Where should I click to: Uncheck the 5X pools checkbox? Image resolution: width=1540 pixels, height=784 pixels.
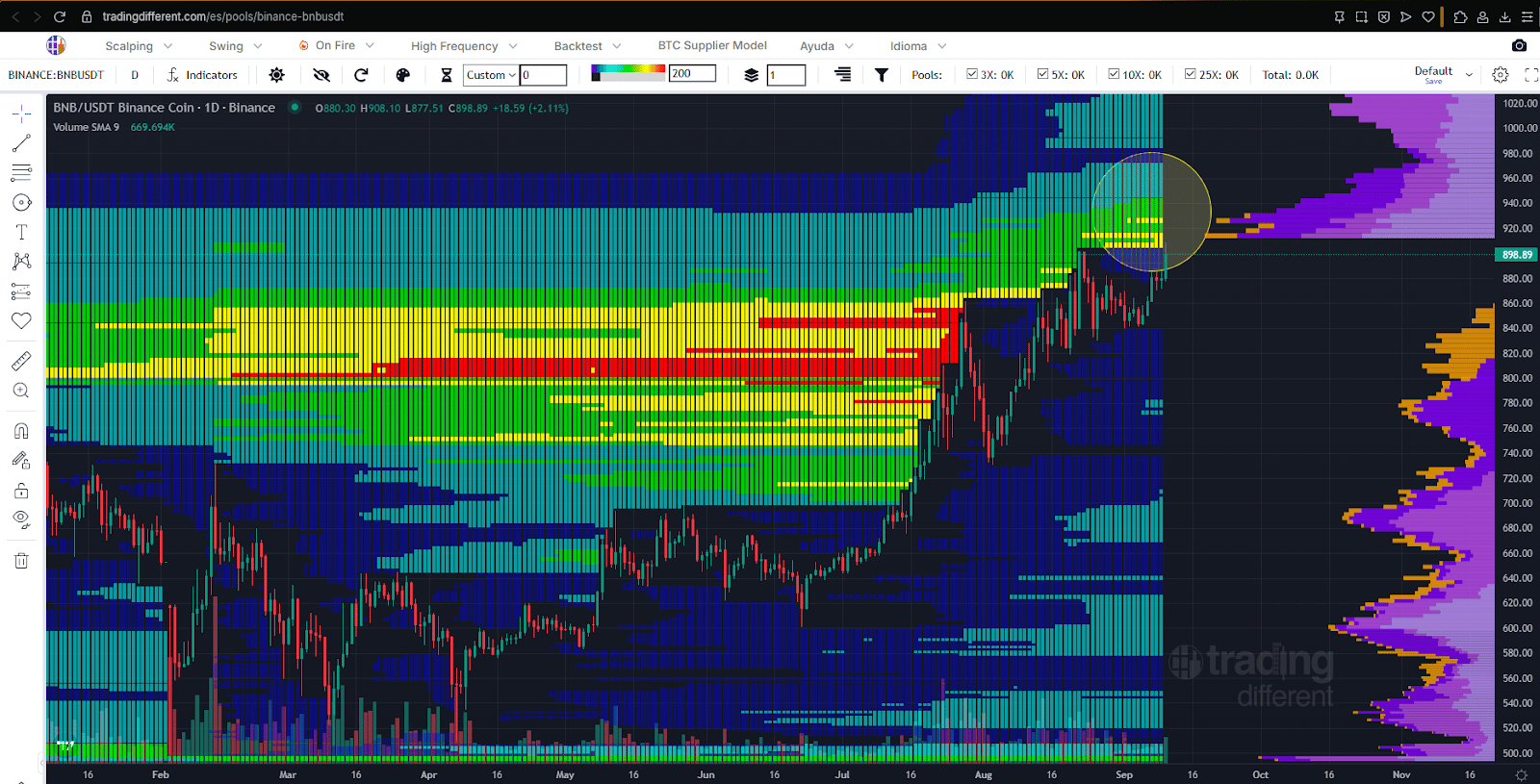click(1042, 74)
